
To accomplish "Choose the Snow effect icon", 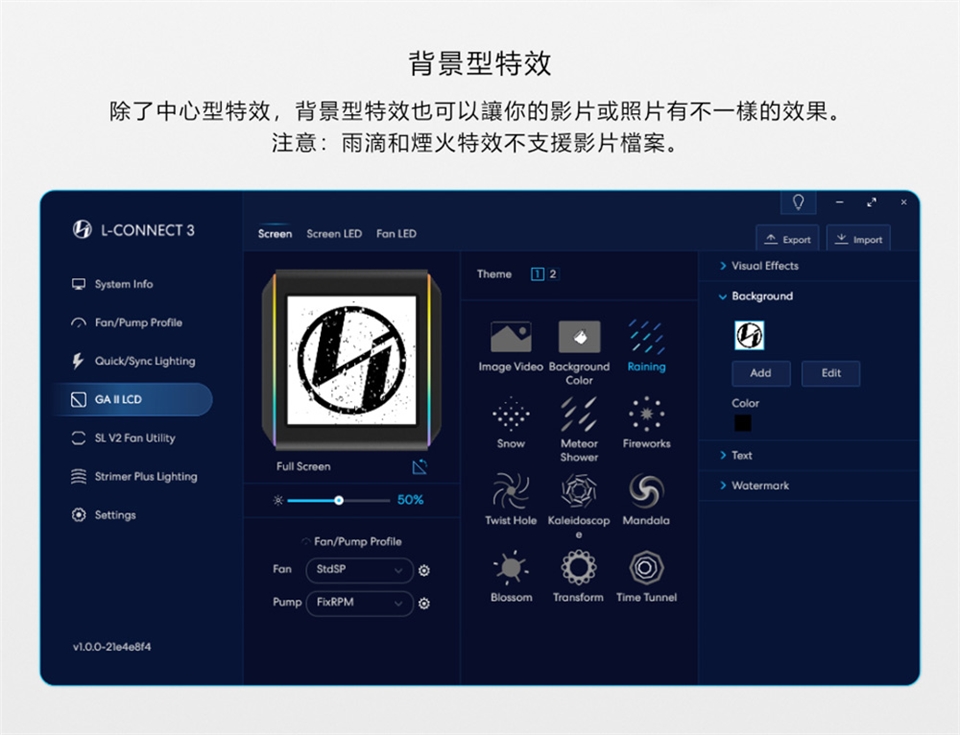I will pyautogui.click(x=511, y=414).
